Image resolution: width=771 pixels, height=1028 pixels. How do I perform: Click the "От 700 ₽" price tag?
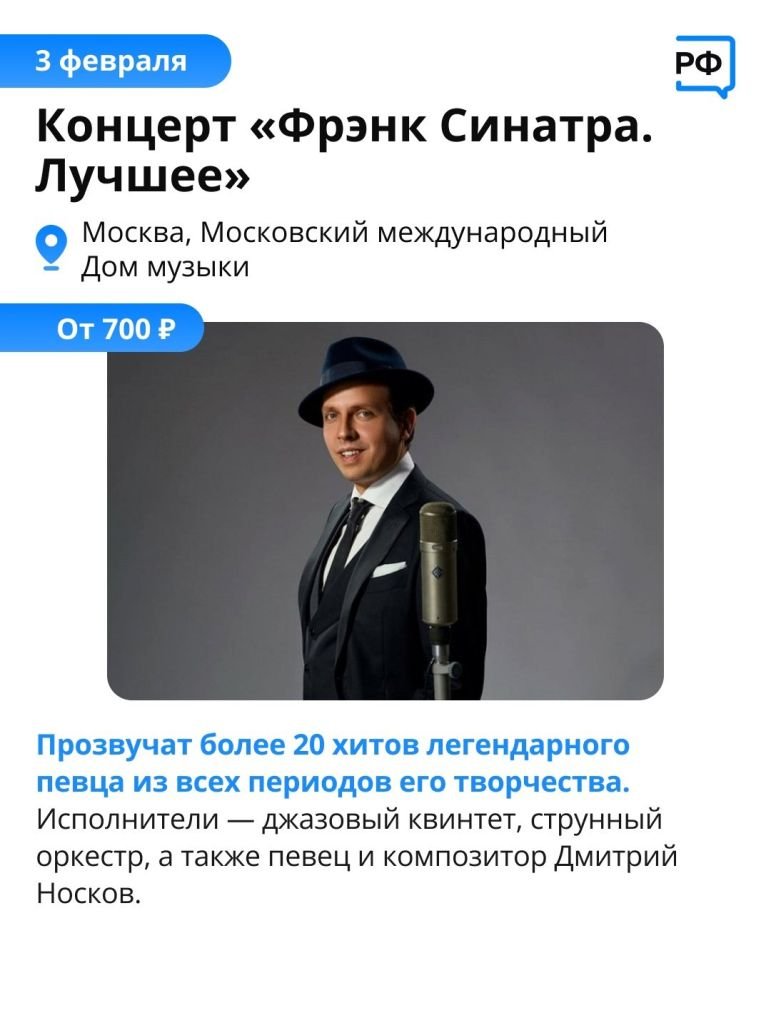pos(102,328)
